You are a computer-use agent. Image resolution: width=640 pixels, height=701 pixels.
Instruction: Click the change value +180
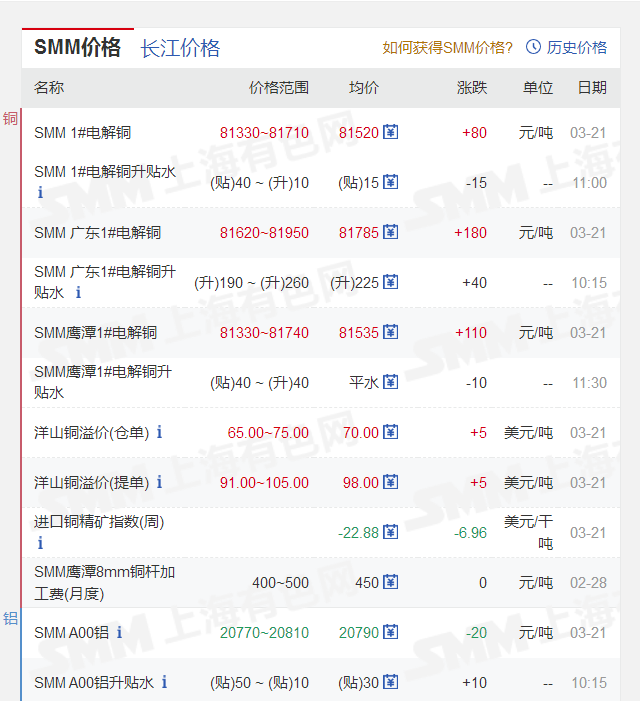[470, 233]
